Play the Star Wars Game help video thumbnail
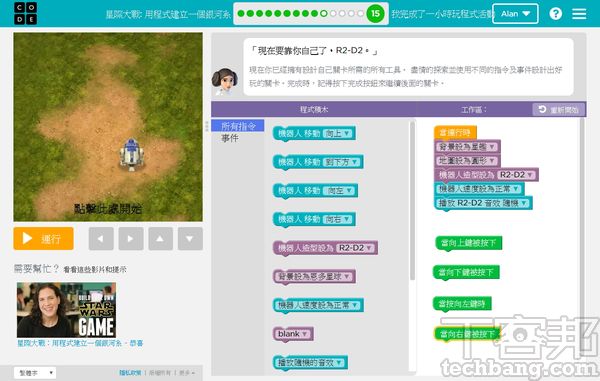 point(66,310)
